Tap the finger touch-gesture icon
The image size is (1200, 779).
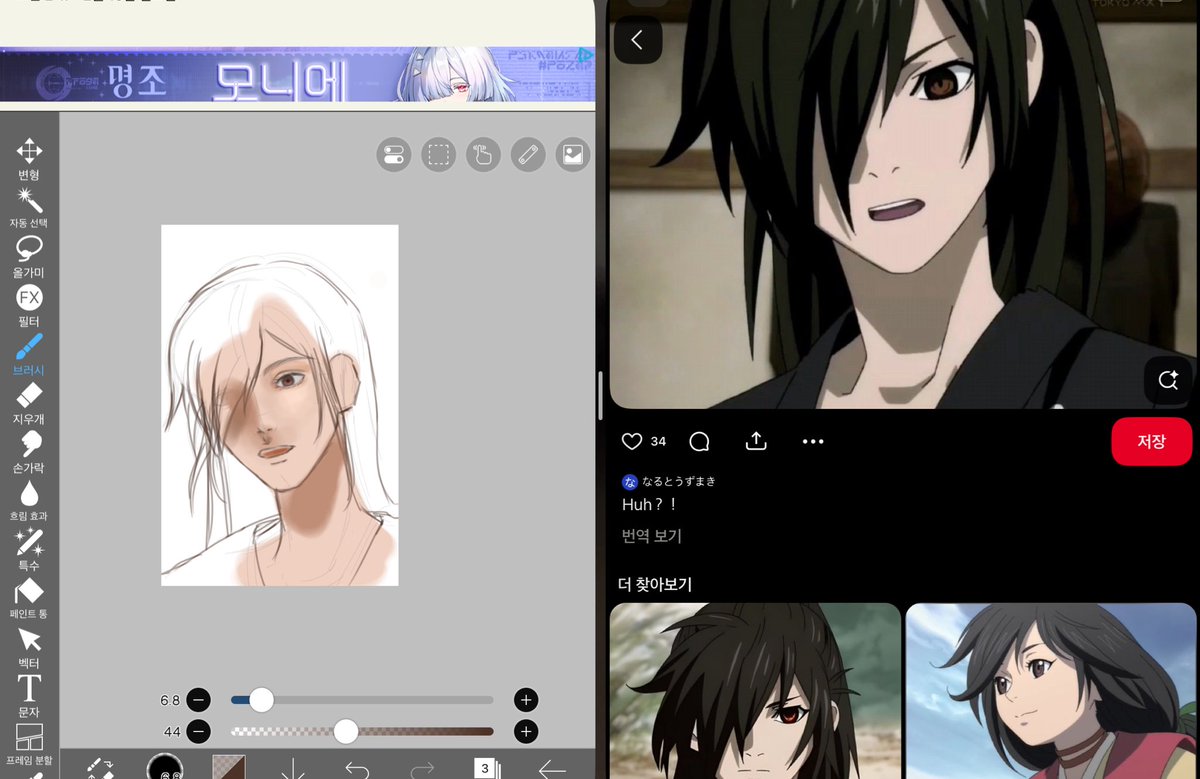pyautogui.click(x=483, y=155)
